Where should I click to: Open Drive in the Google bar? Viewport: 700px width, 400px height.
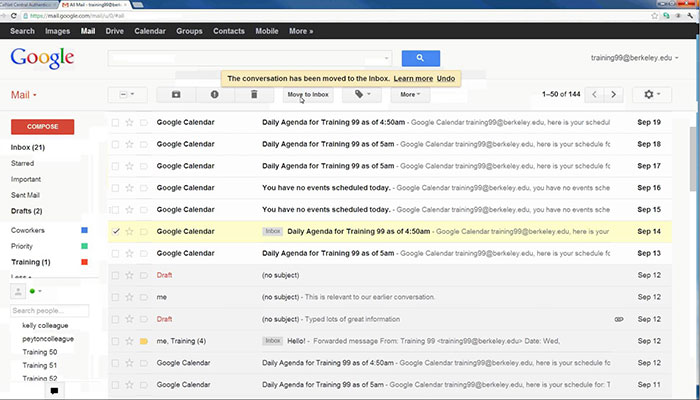[115, 31]
